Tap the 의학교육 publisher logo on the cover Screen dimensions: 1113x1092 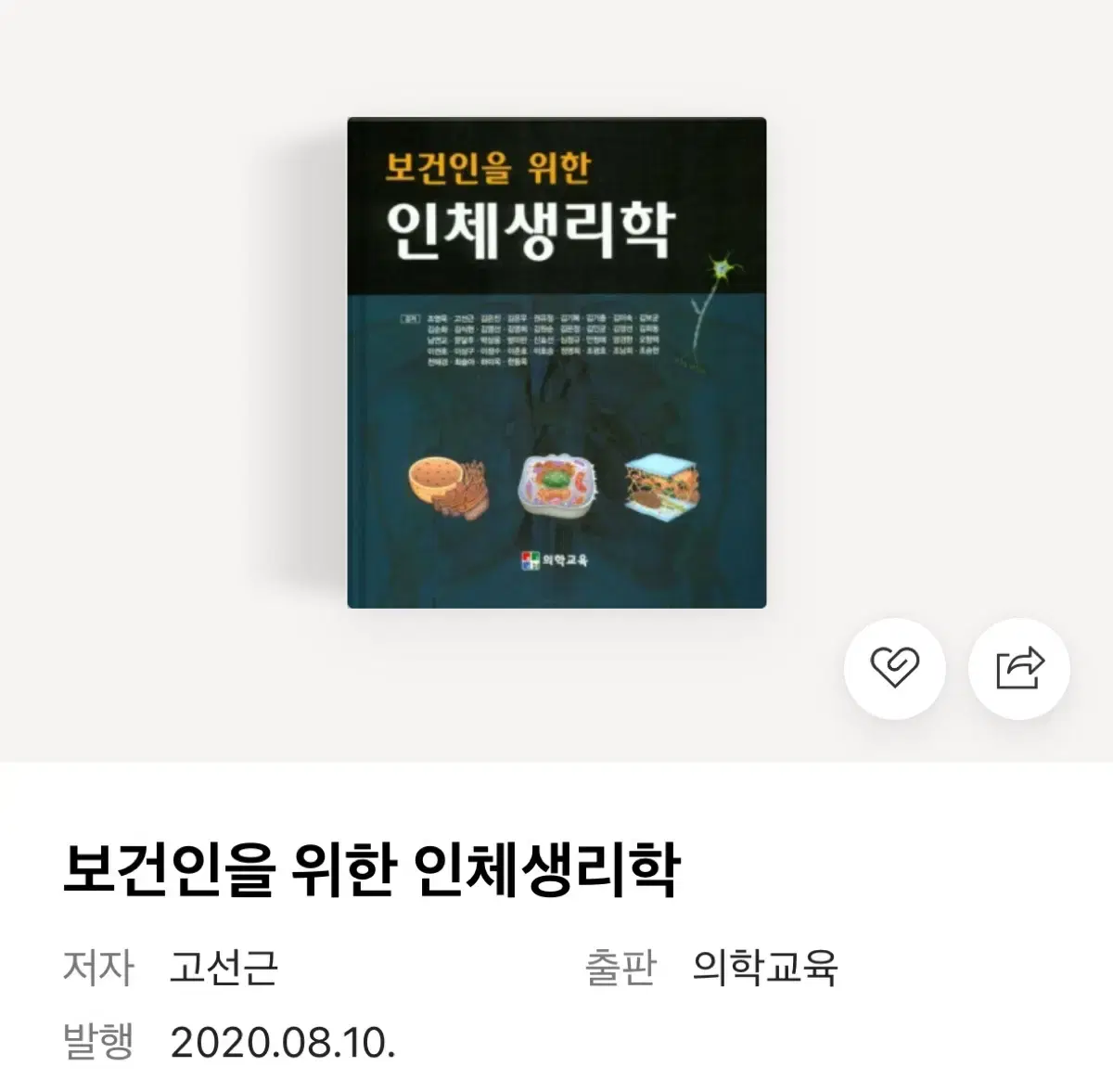555,559
